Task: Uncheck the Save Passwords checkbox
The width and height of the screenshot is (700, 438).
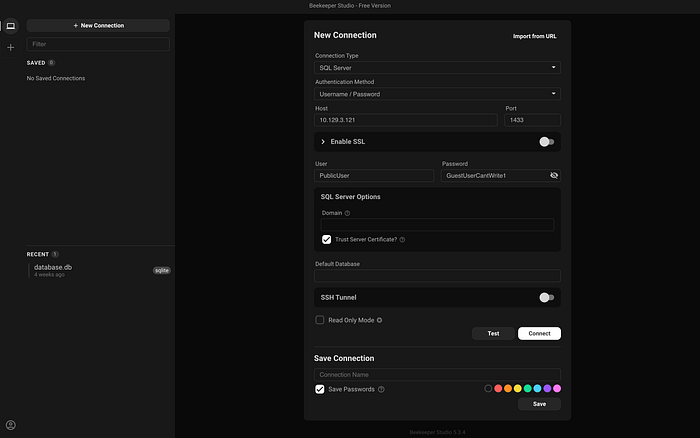Action: pos(320,389)
